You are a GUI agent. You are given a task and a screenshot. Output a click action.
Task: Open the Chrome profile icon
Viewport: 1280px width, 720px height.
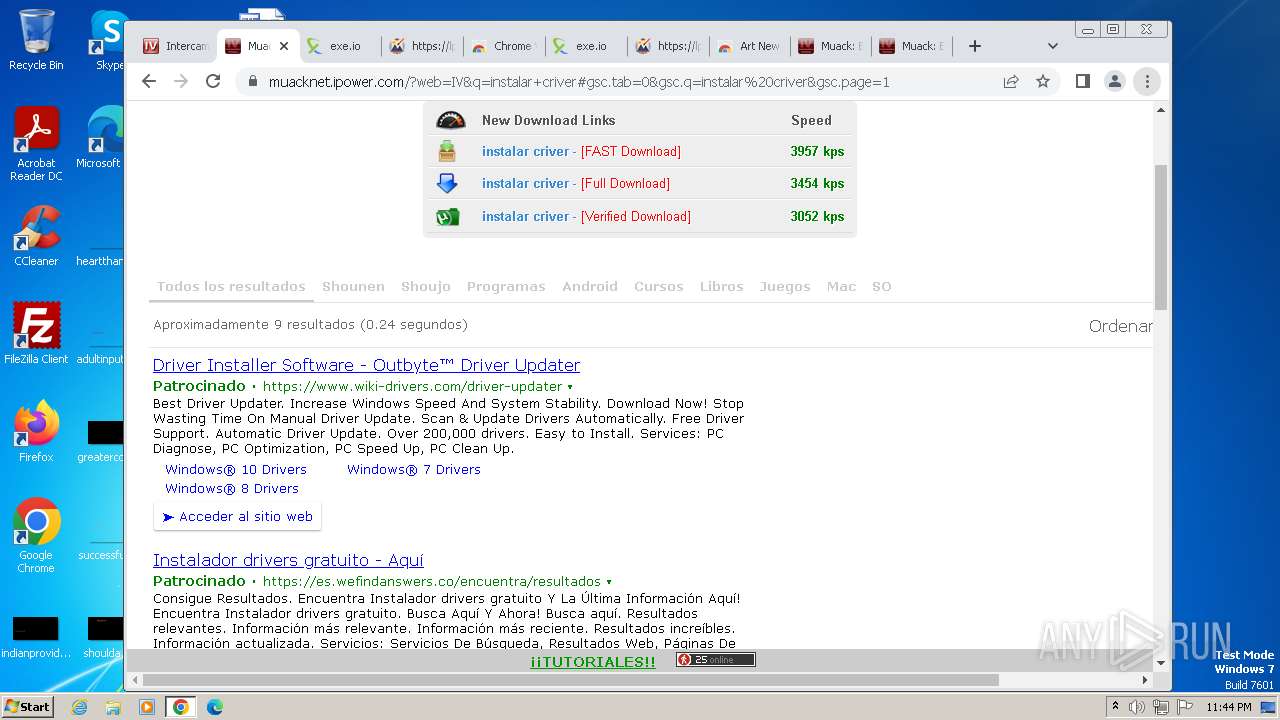[1114, 81]
